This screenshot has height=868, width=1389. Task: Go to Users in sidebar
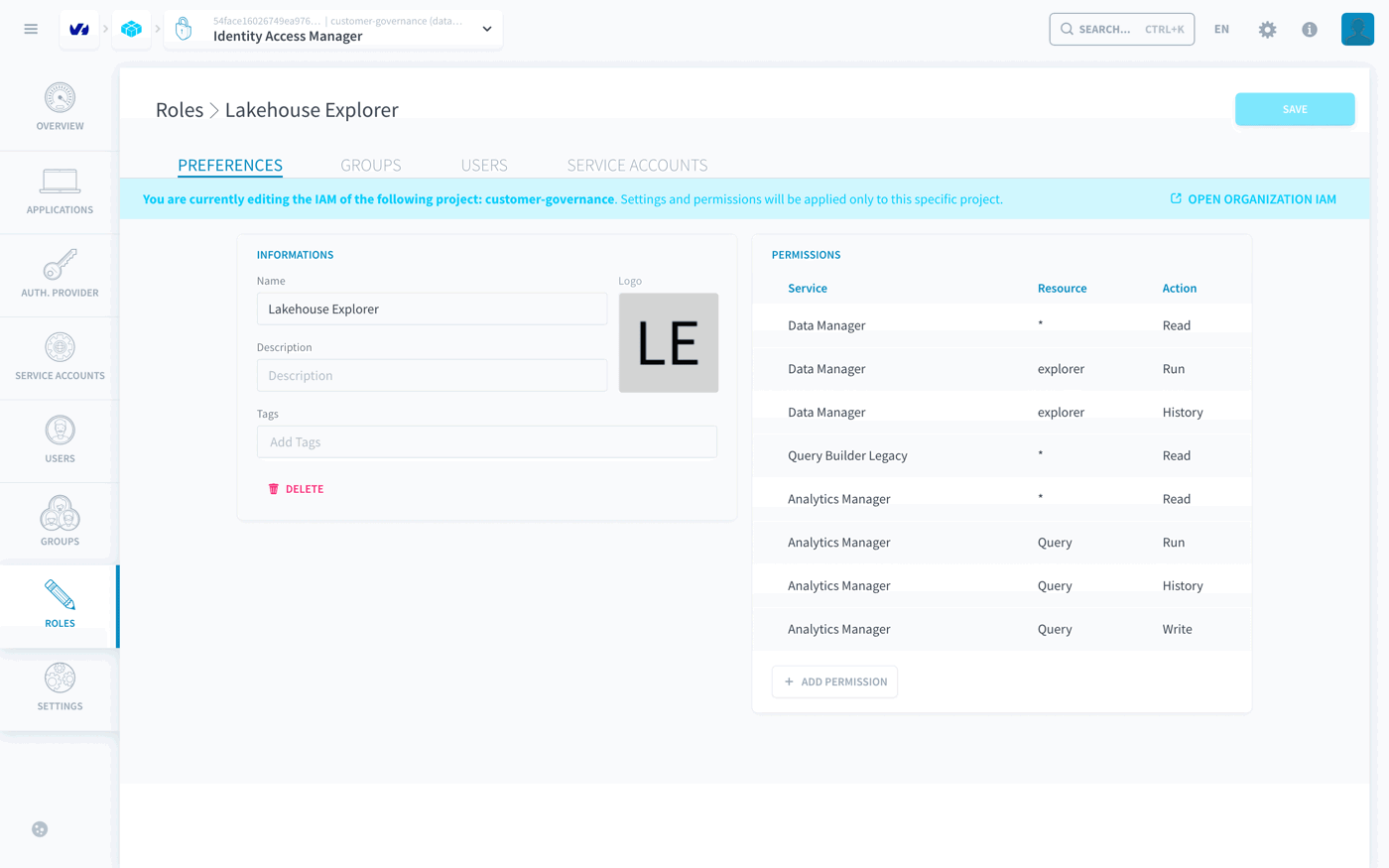(60, 441)
